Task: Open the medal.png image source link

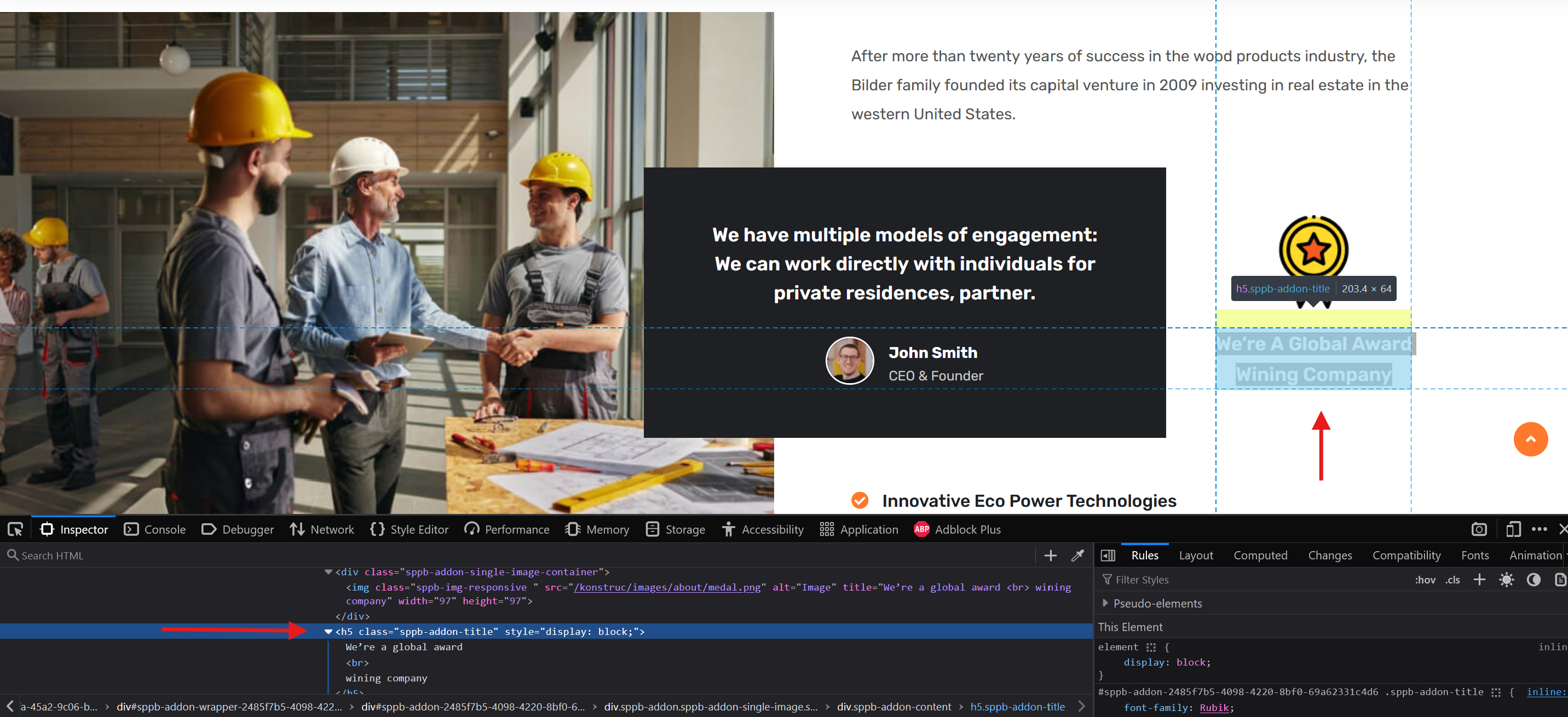Action: click(x=666, y=587)
